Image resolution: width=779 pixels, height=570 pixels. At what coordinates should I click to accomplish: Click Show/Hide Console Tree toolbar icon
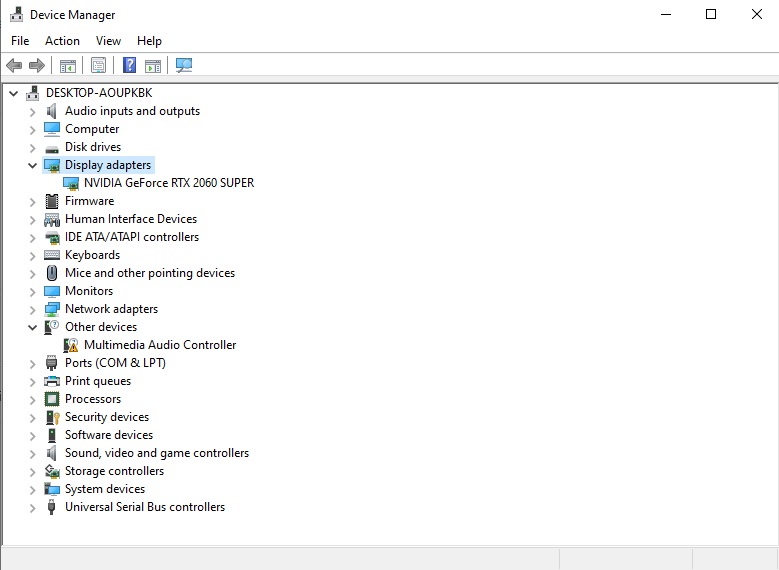click(68, 66)
